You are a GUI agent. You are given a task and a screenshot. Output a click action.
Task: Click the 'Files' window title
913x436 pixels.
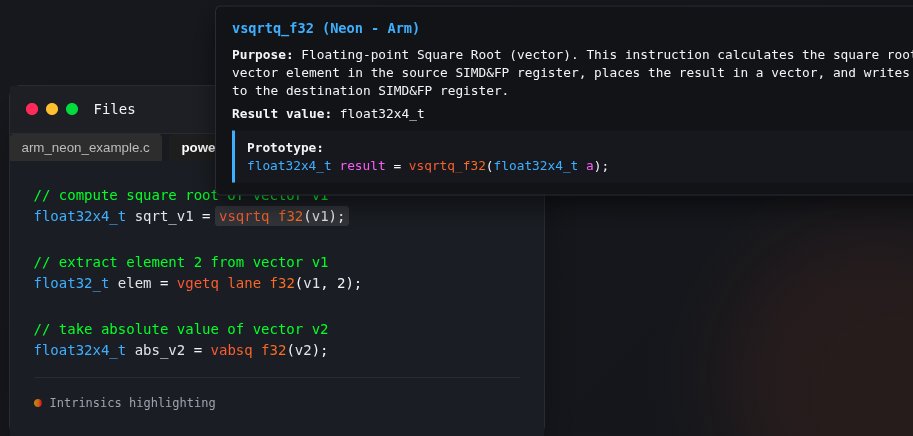[114, 109]
